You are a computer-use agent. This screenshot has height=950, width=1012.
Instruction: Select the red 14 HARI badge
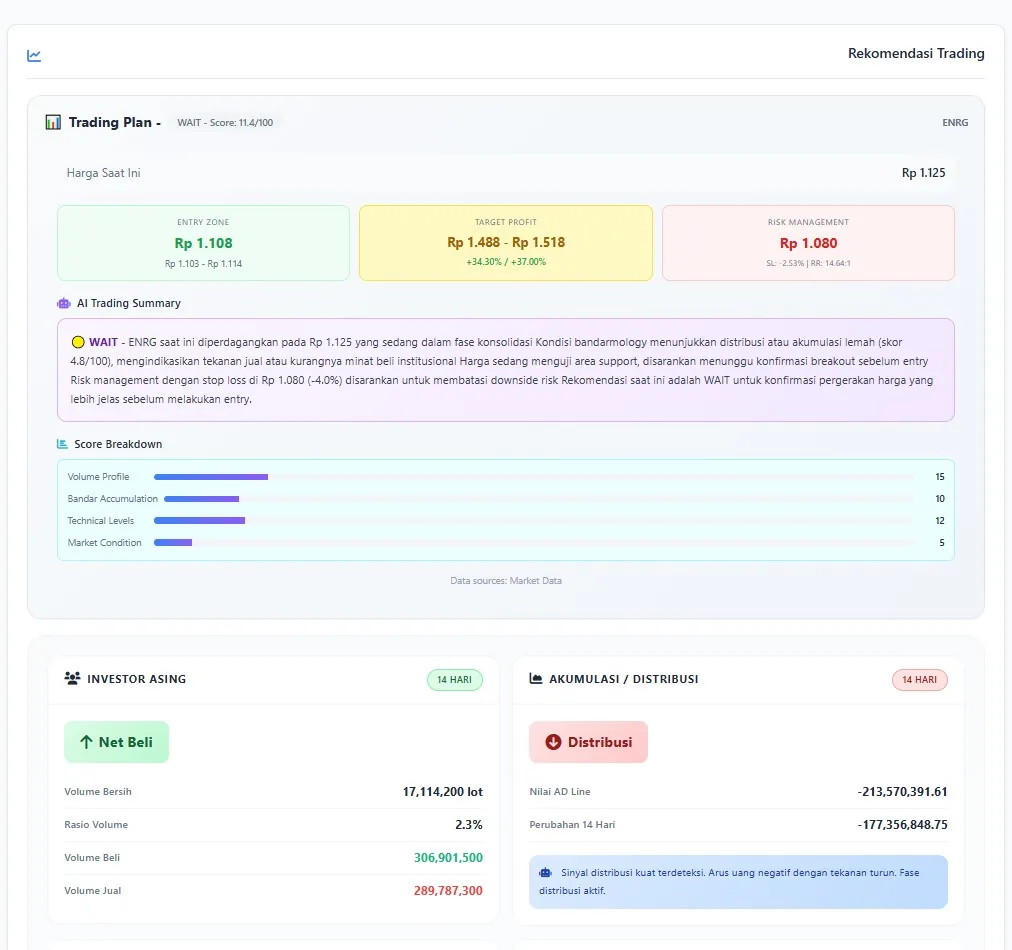pos(920,680)
